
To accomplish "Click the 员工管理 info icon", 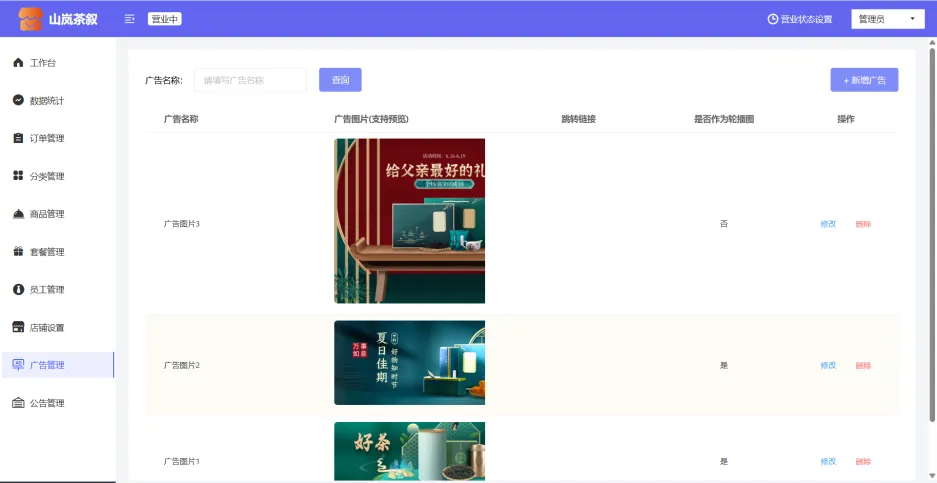I will point(18,290).
